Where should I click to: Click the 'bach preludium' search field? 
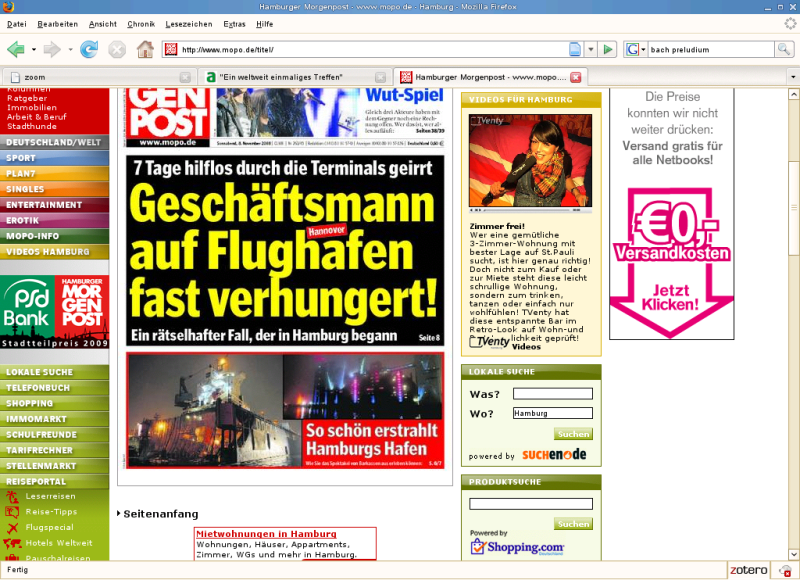point(711,49)
